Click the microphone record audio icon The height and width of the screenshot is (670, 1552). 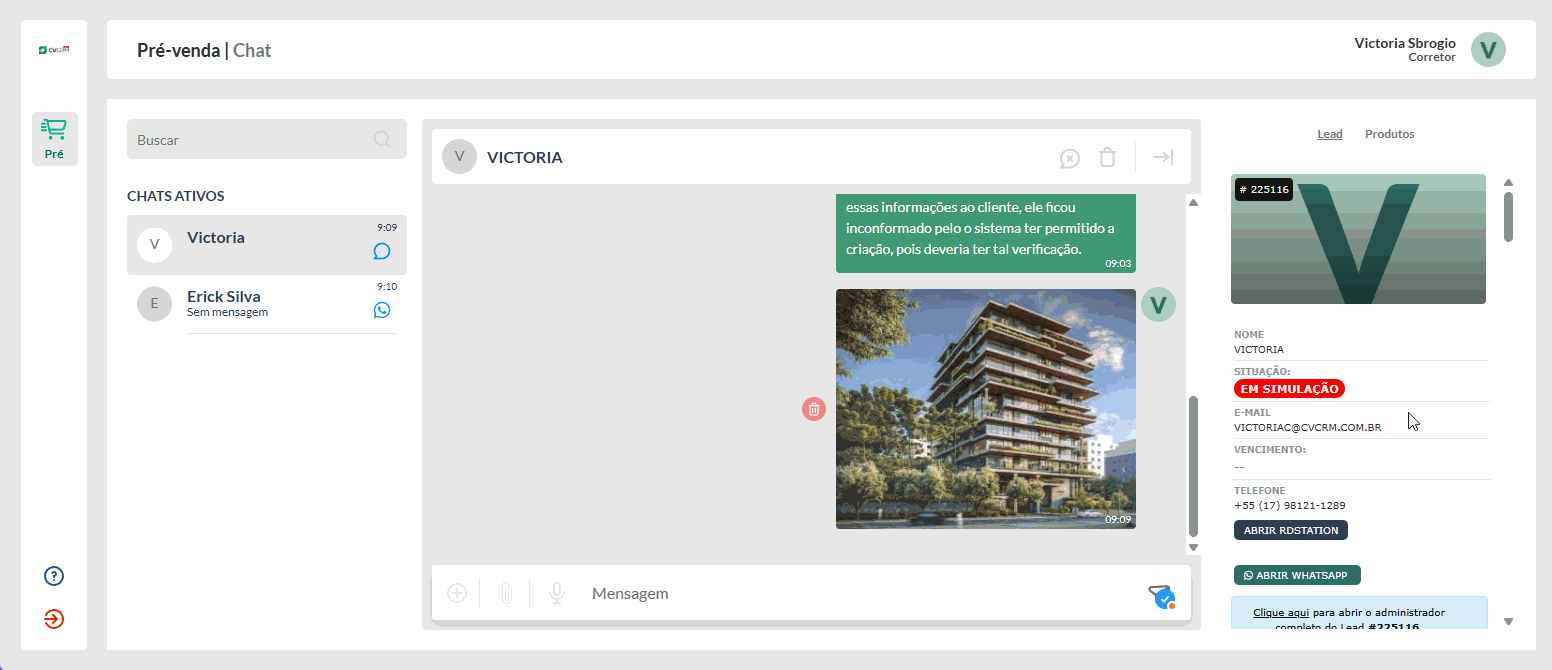coord(557,593)
